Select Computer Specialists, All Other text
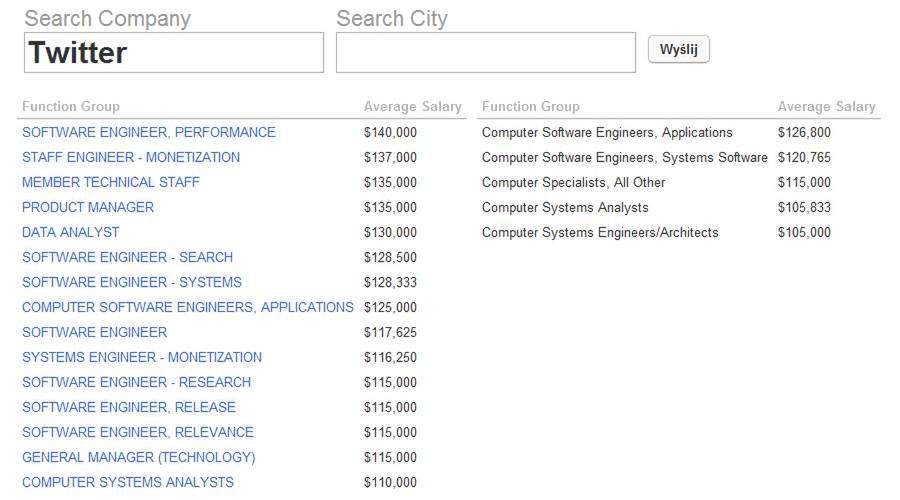Screen dimensions: 900x500 coord(573,183)
